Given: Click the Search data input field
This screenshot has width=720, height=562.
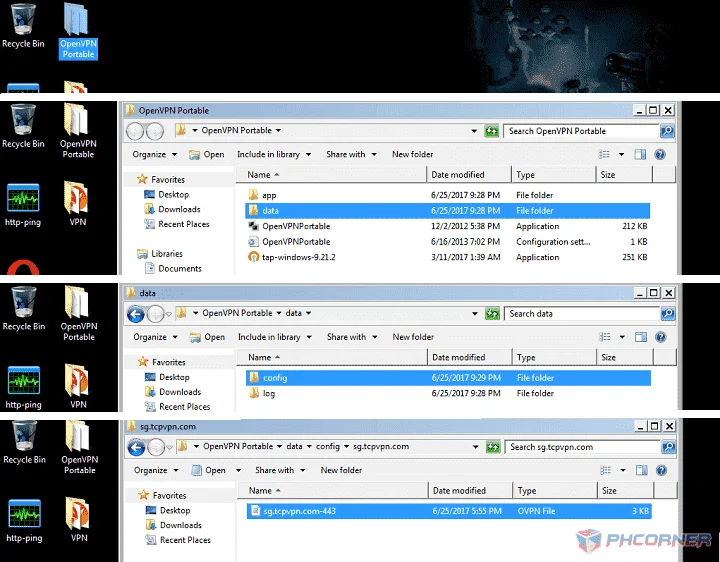Looking at the screenshot, I should pos(582,314).
